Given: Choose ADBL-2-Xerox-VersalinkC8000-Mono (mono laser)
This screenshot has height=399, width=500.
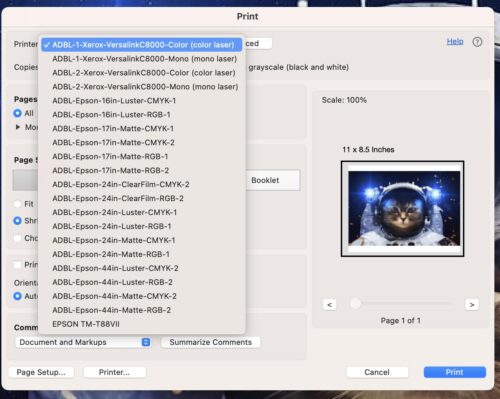Looking at the screenshot, I should pyautogui.click(x=142, y=87).
